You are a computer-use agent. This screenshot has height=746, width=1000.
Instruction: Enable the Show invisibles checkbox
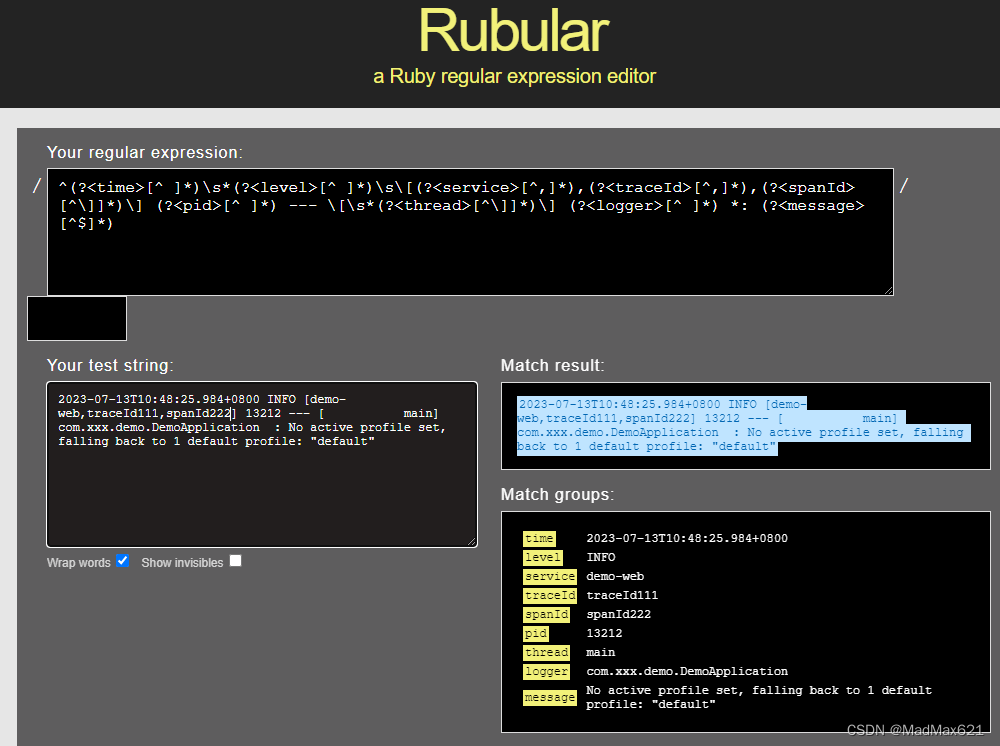click(x=235, y=561)
